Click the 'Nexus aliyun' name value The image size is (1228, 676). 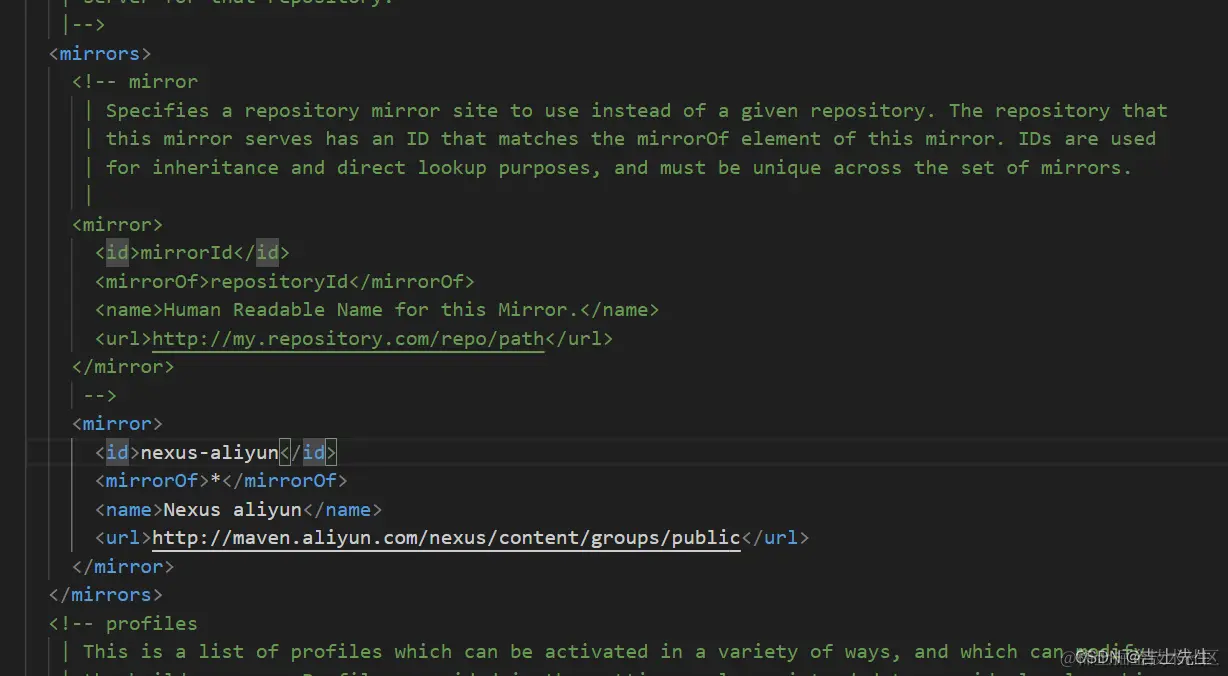[x=232, y=509]
